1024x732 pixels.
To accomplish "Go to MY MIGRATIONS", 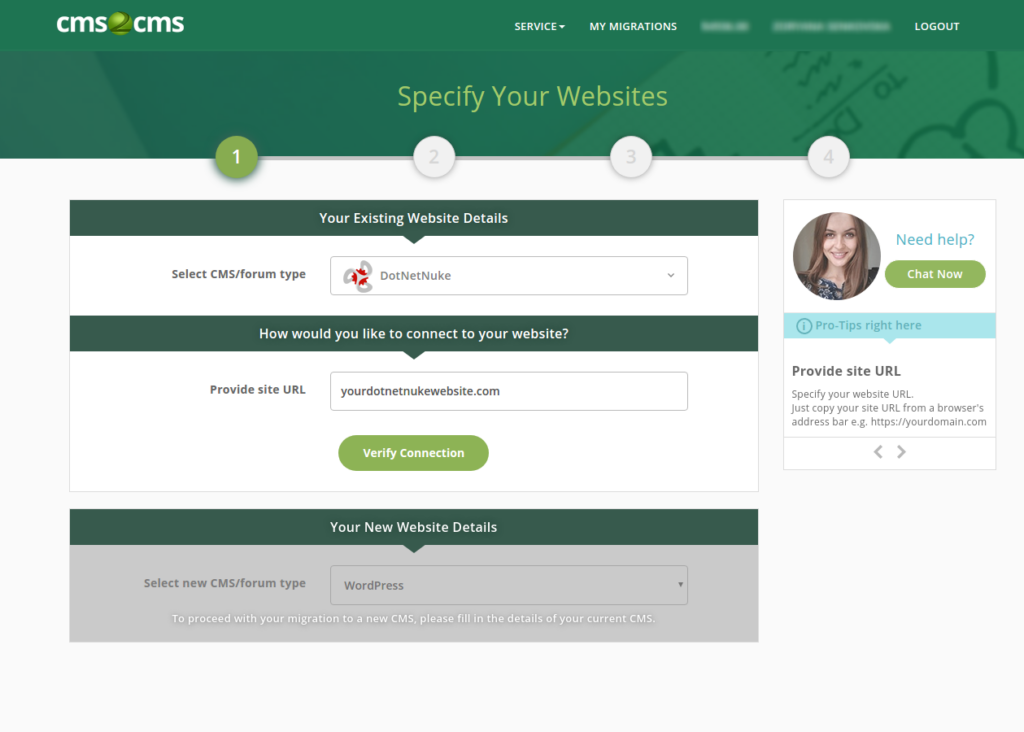I will pos(633,27).
